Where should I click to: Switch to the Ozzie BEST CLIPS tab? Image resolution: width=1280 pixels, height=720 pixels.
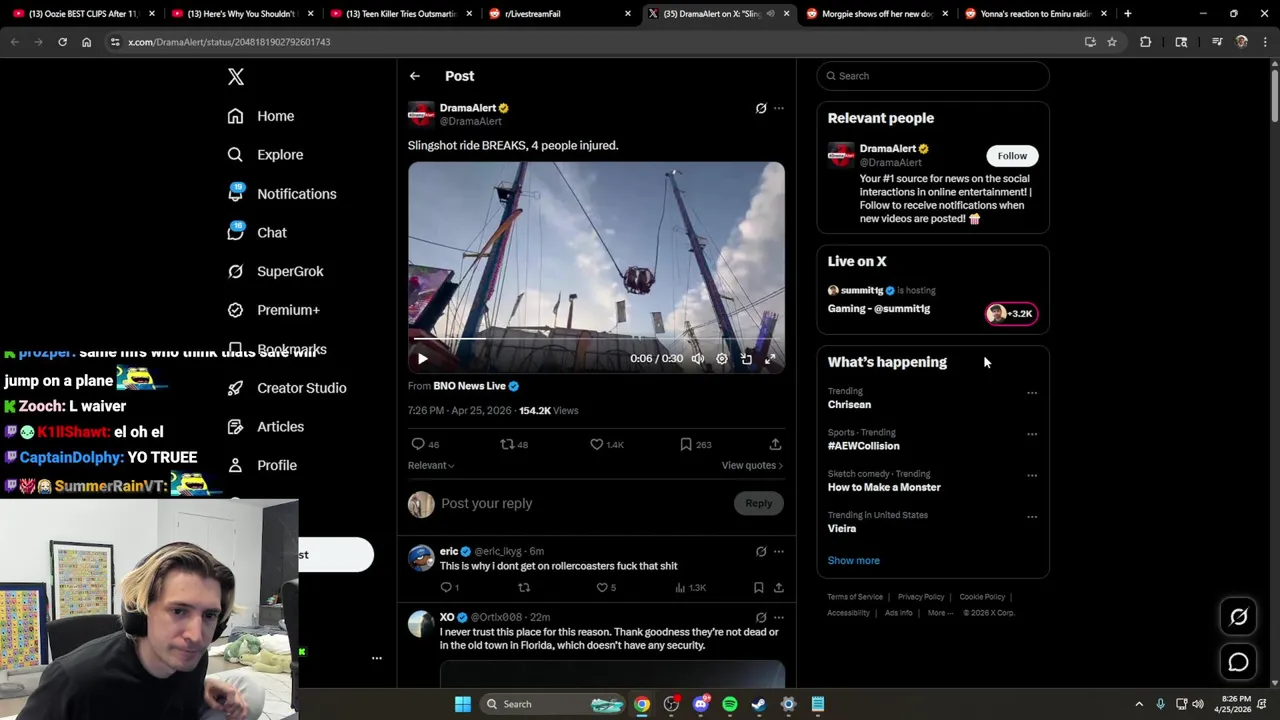pos(84,14)
